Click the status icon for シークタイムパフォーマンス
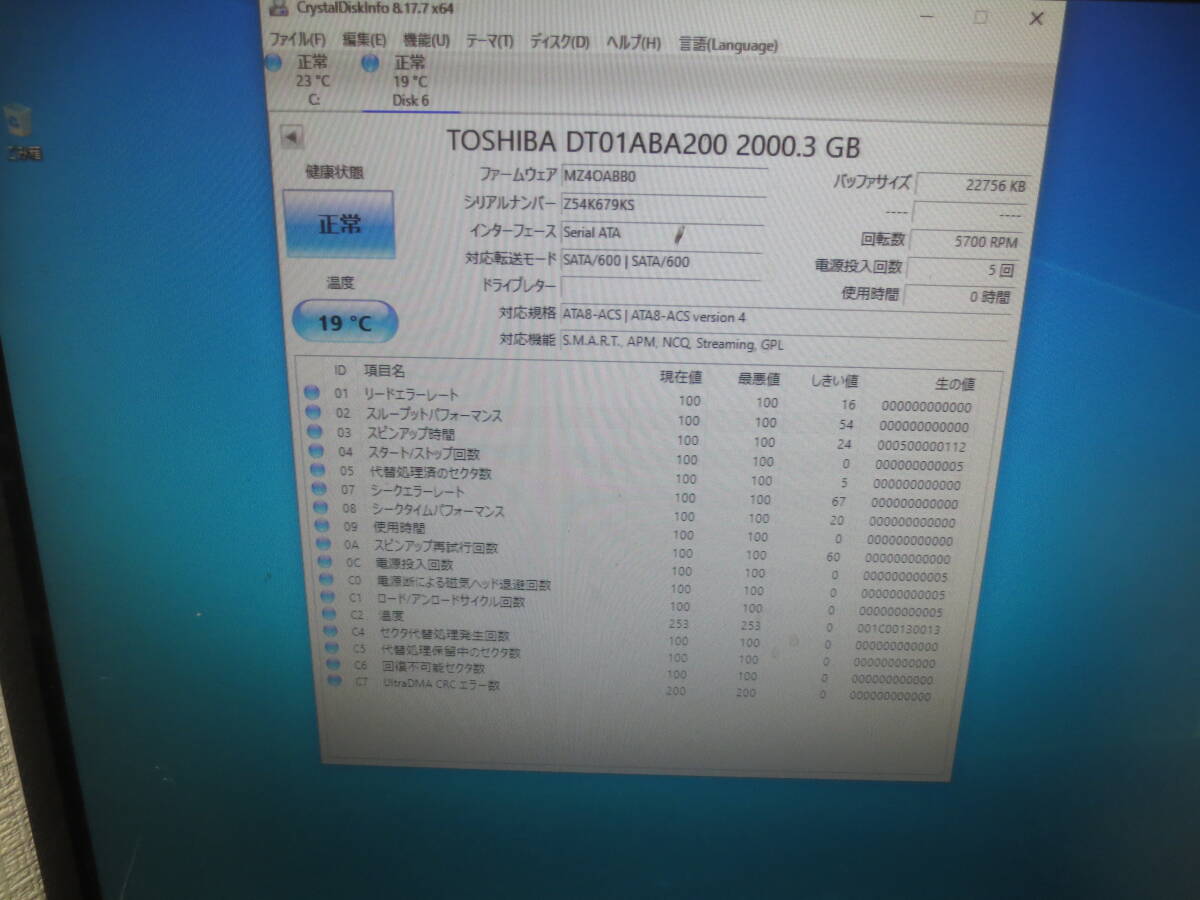The image size is (1200, 900). [x=321, y=508]
